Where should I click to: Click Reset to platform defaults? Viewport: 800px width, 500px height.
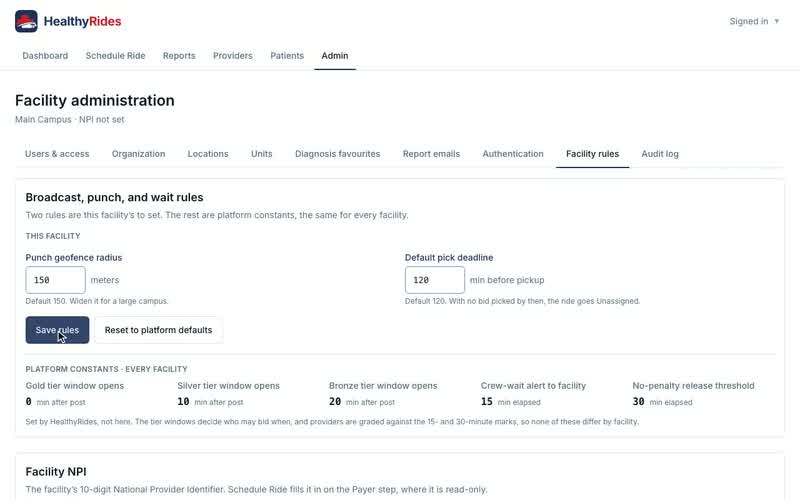click(158, 330)
